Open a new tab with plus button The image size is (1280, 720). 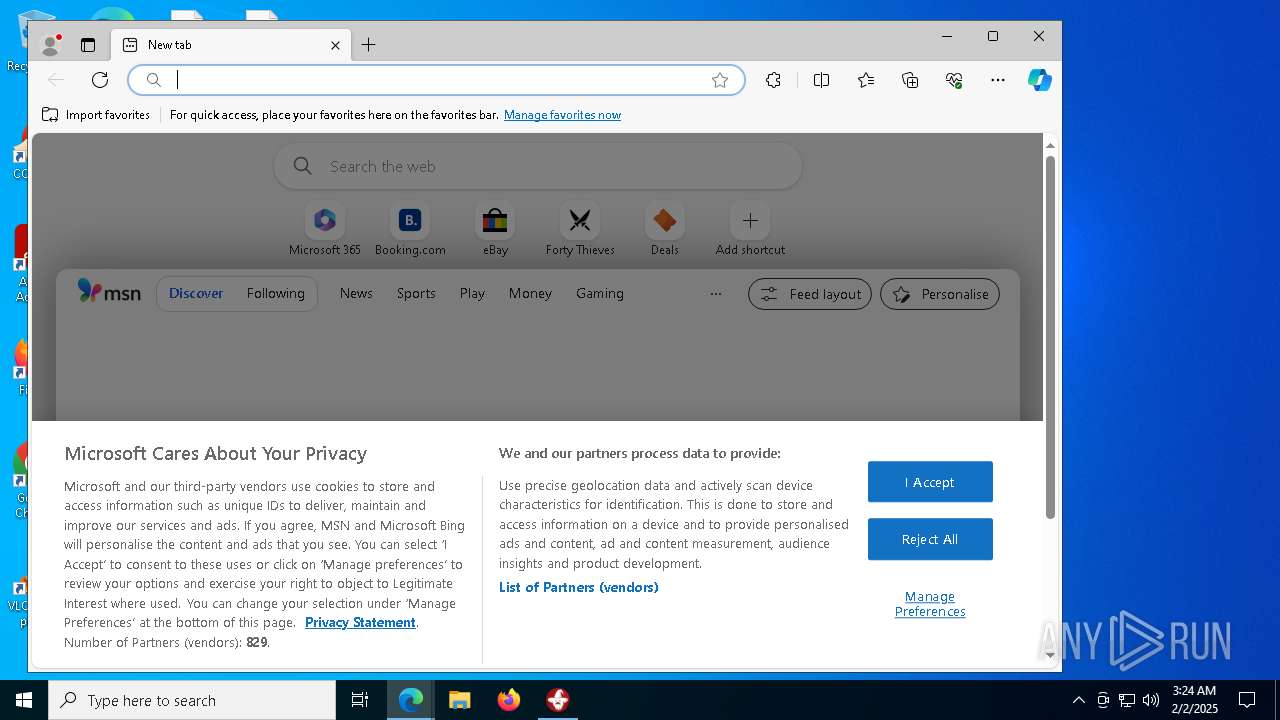click(x=368, y=44)
